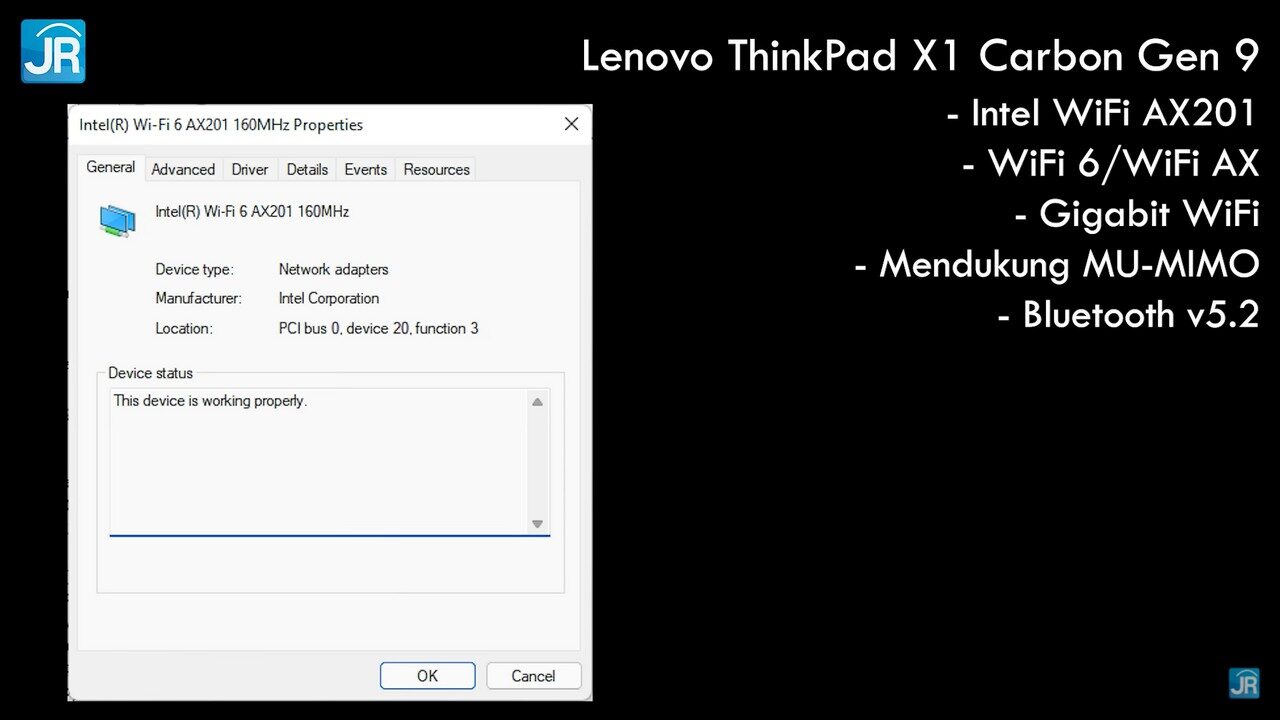Image resolution: width=1280 pixels, height=720 pixels.
Task: Click the close X on the properties dialog
Action: coord(571,124)
